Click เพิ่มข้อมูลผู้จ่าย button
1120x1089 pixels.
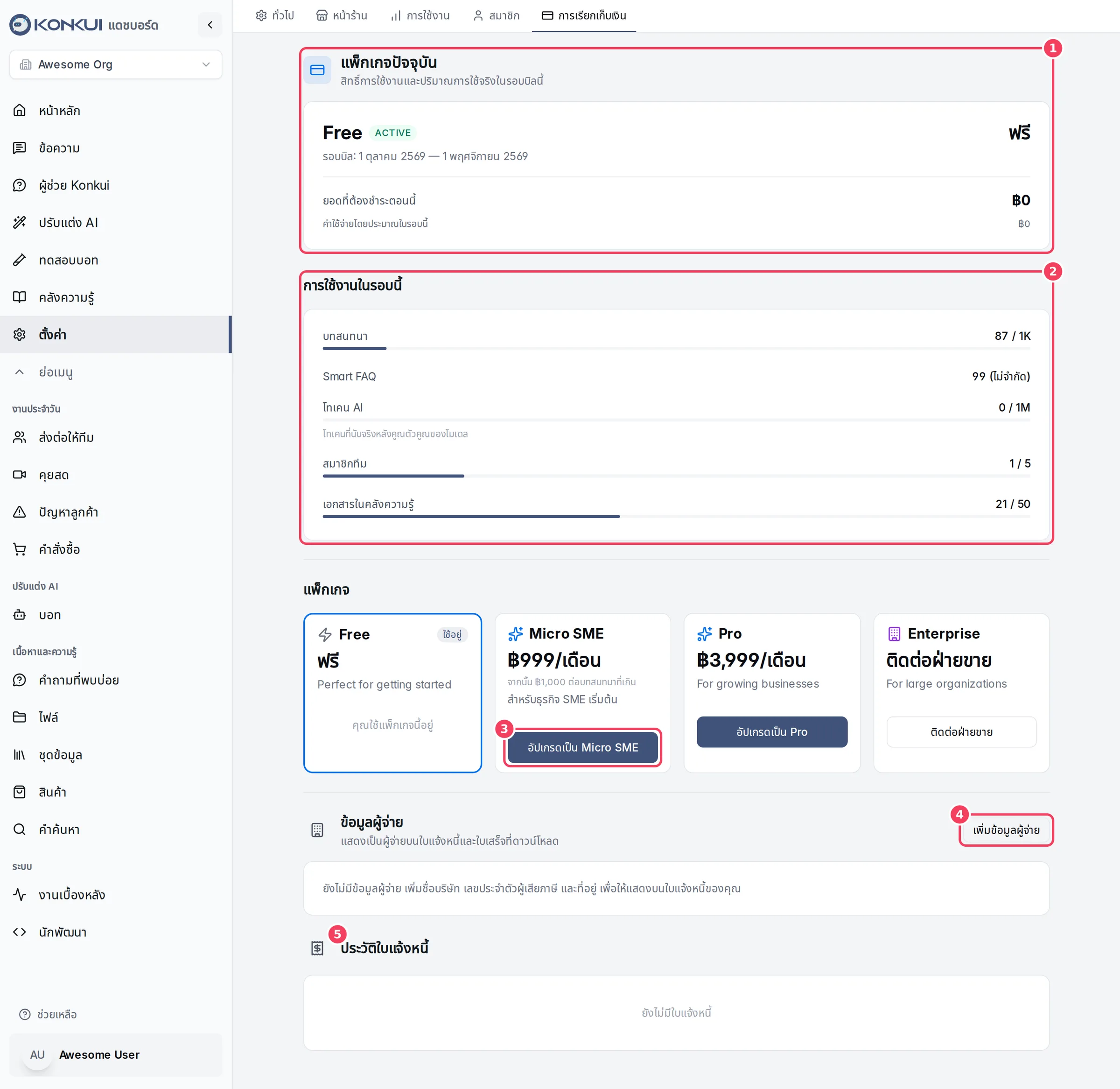(x=1006, y=830)
